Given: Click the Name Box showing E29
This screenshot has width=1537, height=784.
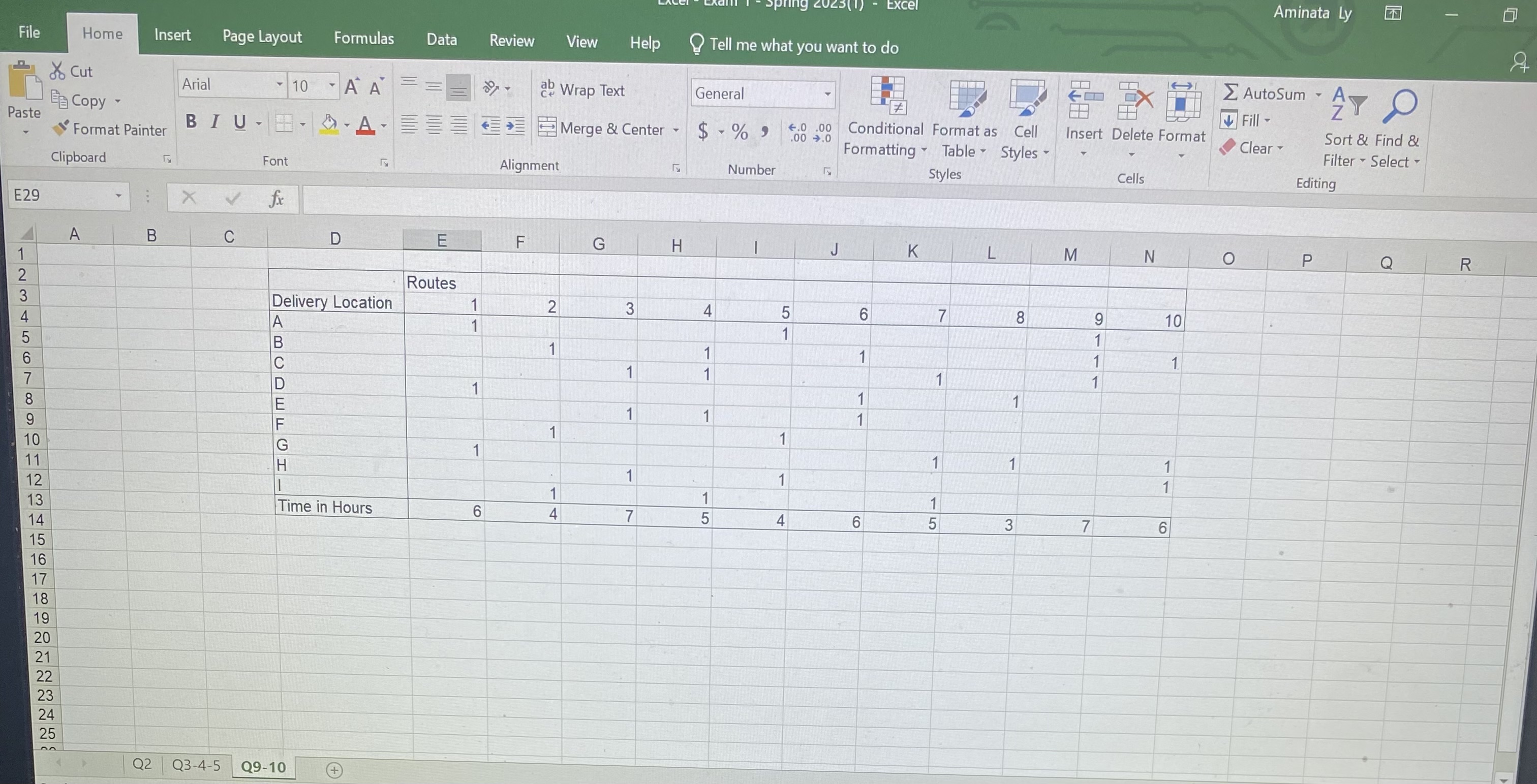Looking at the screenshot, I should tap(59, 195).
